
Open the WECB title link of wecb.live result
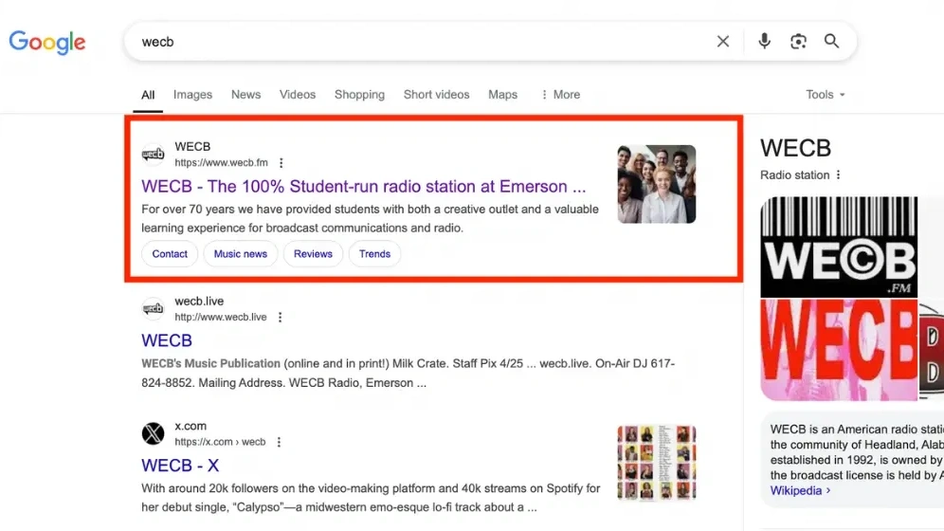click(x=167, y=341)
